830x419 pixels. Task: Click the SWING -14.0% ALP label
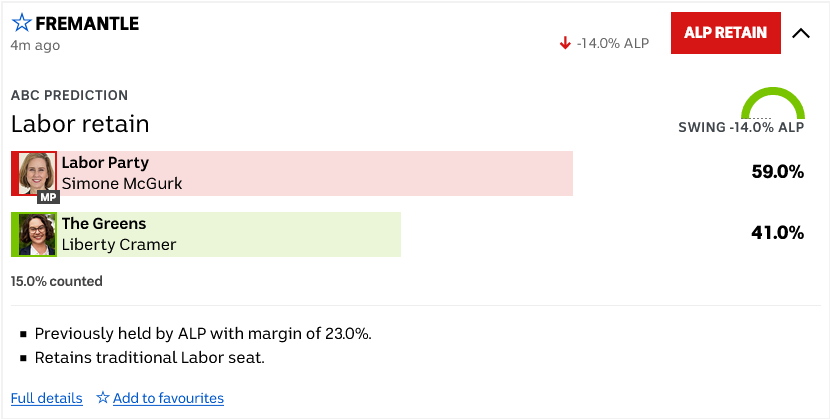(x=740, y=128)
